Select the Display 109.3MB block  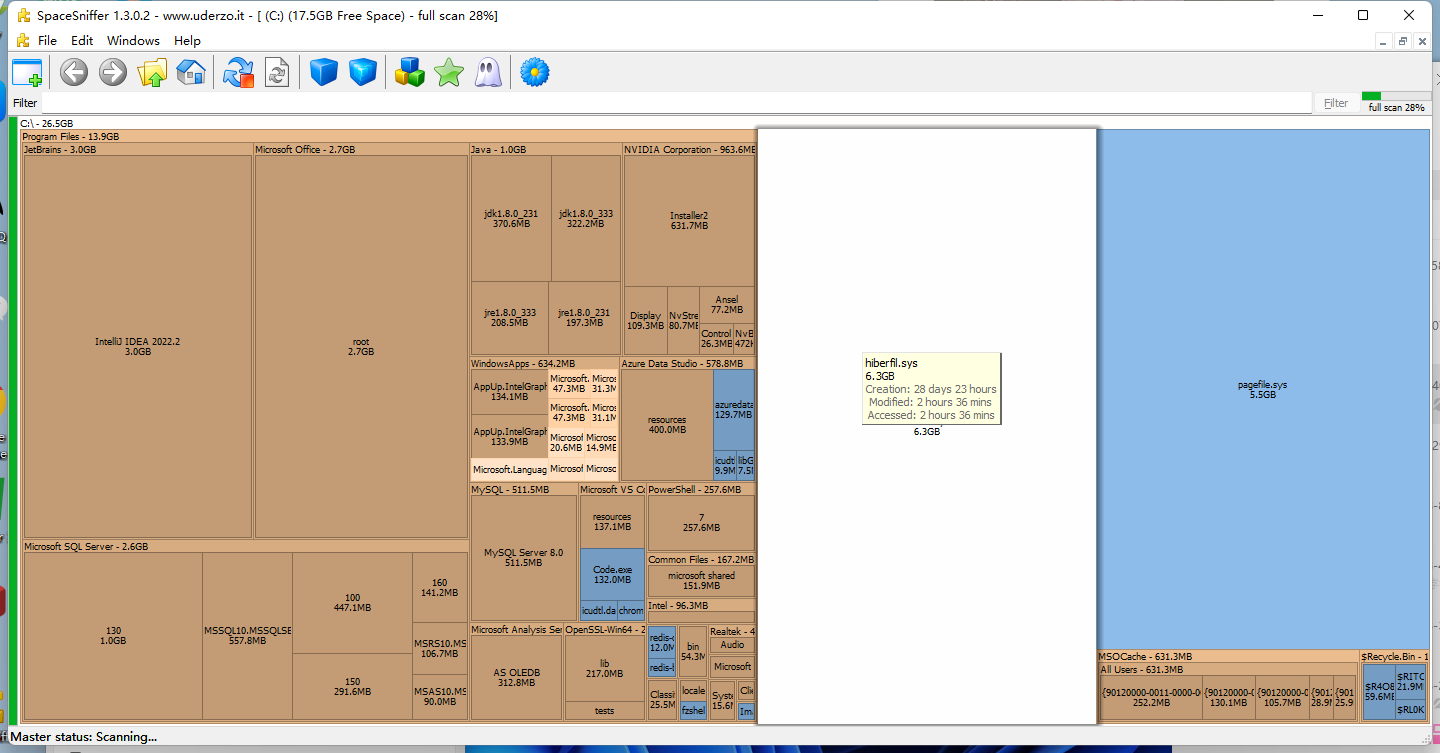click(x=645, y=321)
